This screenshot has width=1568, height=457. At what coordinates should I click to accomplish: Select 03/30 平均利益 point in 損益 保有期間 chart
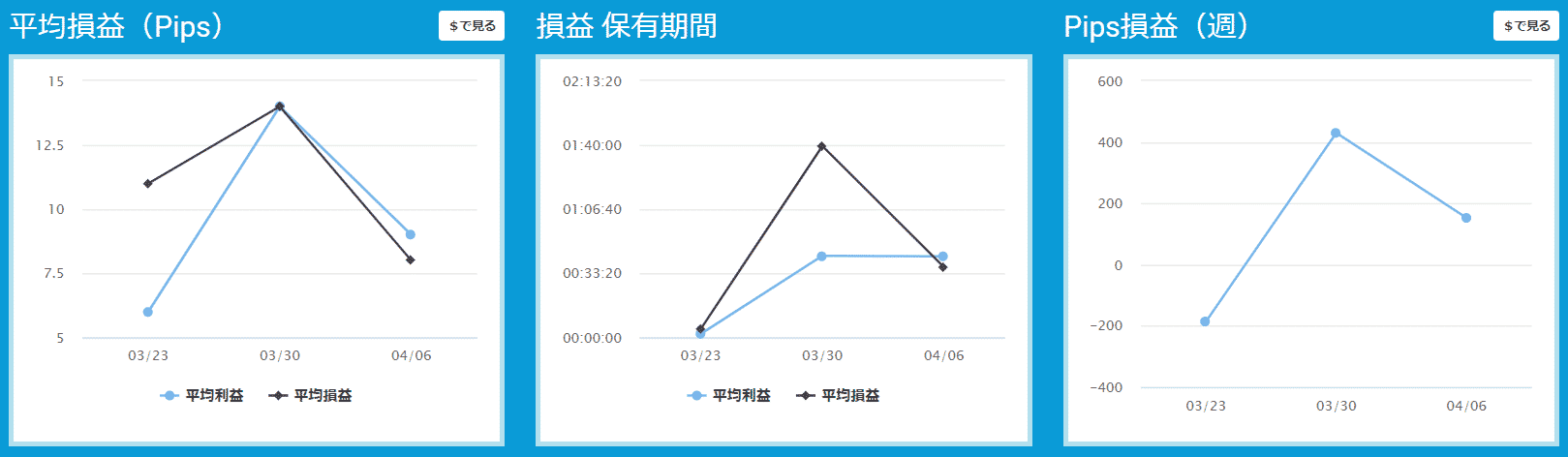click(821, 256)
